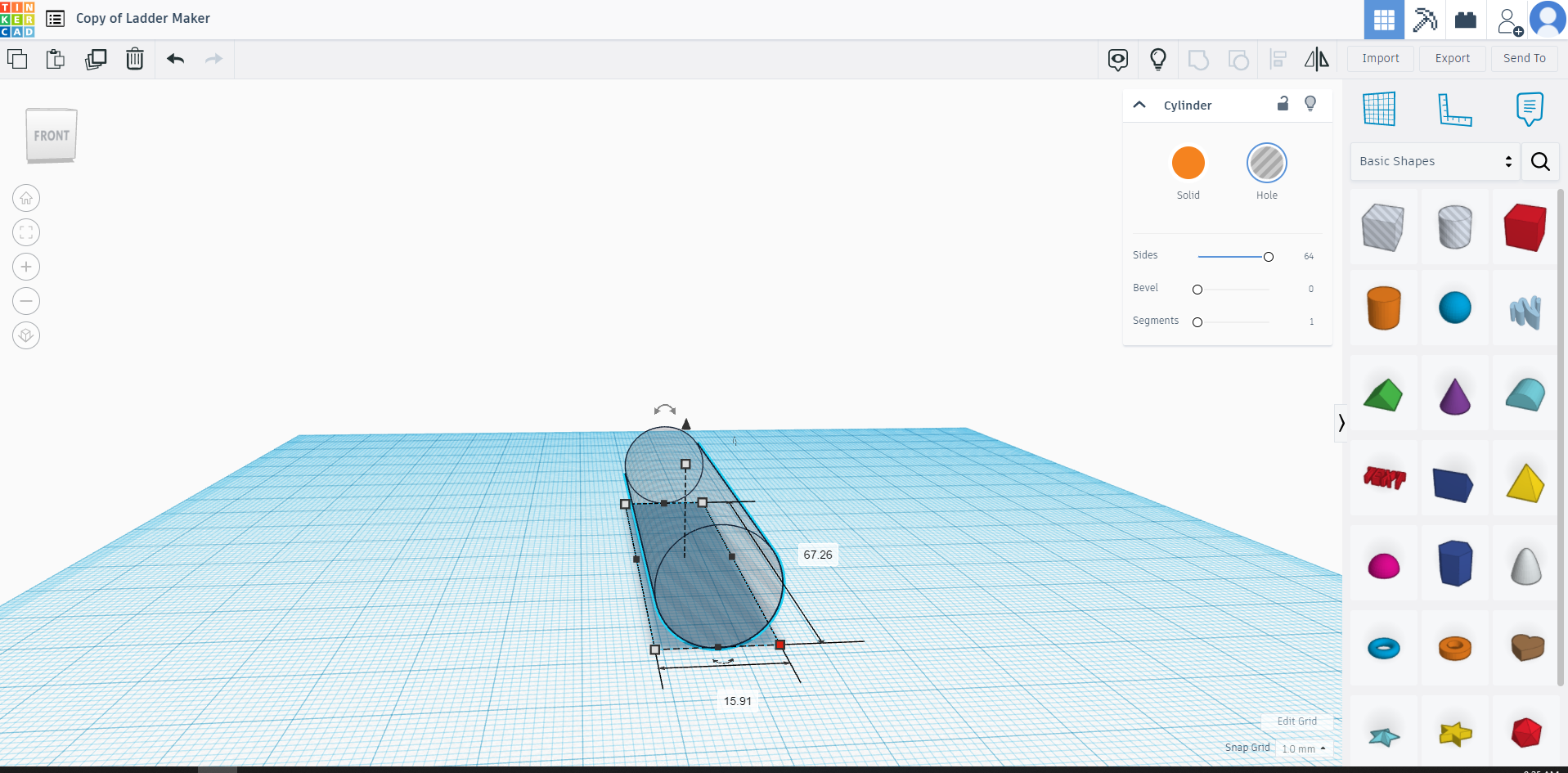
Task: Select the orange cylinder shape thumbnail
Action: click(x=1383, y=308)
